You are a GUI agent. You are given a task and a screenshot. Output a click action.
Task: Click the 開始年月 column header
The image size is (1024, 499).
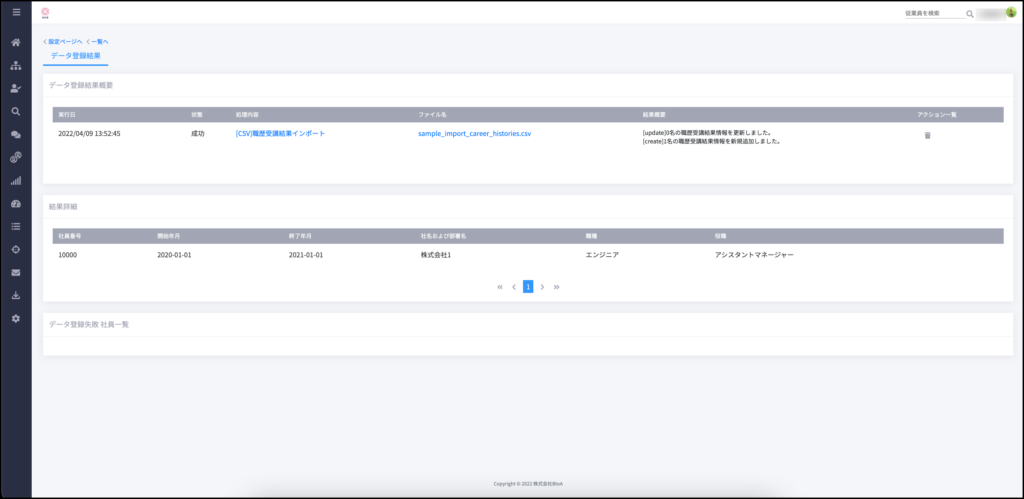coord(168,236)
